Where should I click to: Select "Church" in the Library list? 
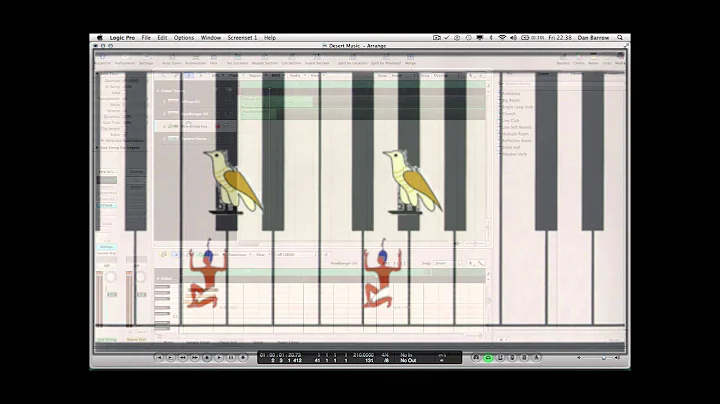point(509,113)
